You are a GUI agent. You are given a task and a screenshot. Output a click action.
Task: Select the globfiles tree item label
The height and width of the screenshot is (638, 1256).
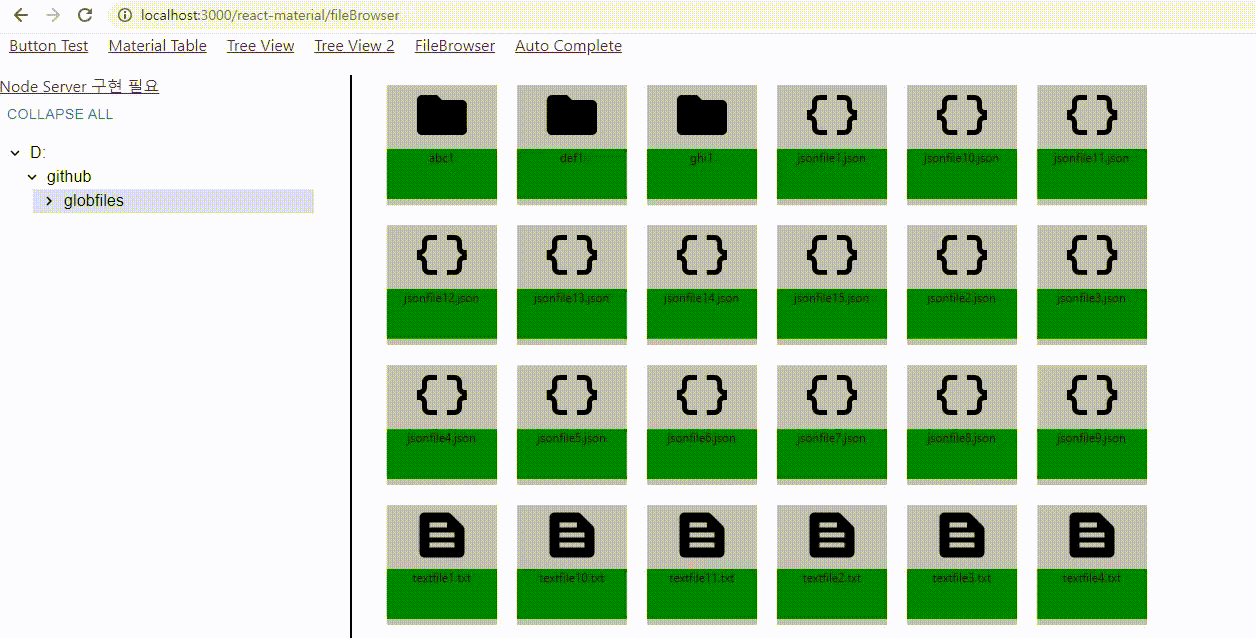tap(94, 201)
